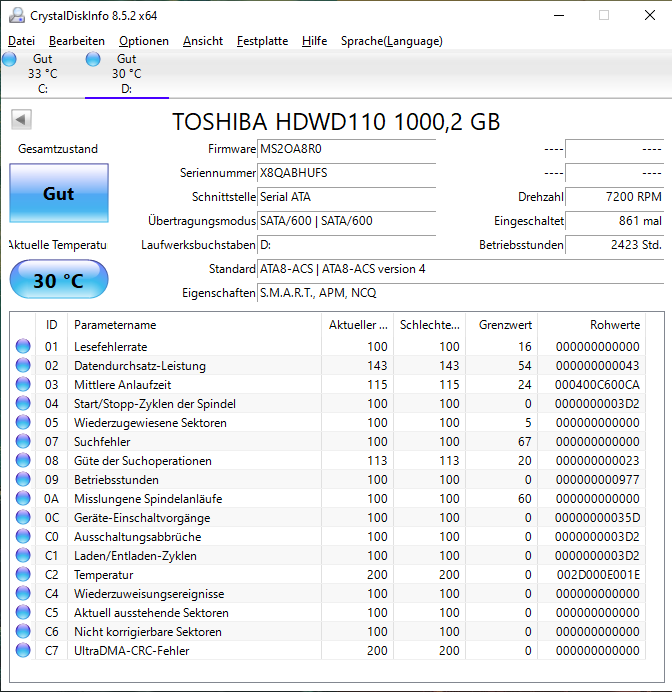Switch to drive C: disk tab

point(43,74)
